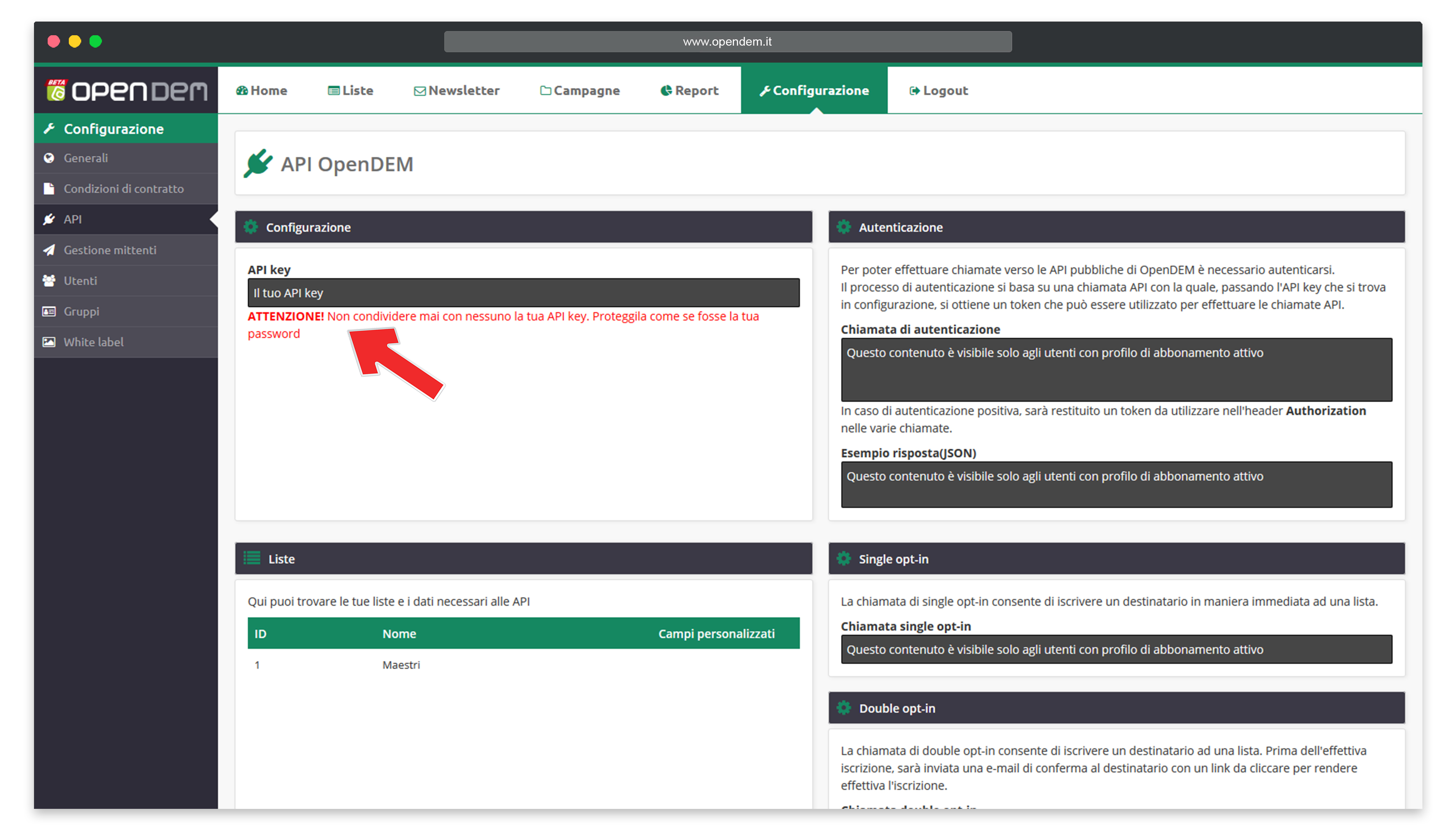Click the Maestri list row name

401,665
